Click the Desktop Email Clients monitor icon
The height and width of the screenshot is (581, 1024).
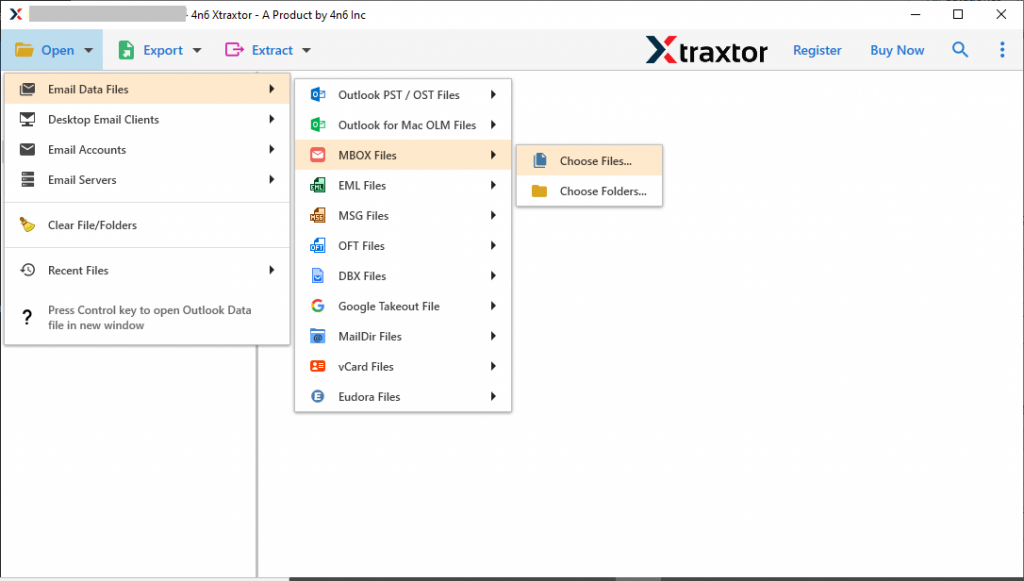pyautogui.click(x=27, y=119)
